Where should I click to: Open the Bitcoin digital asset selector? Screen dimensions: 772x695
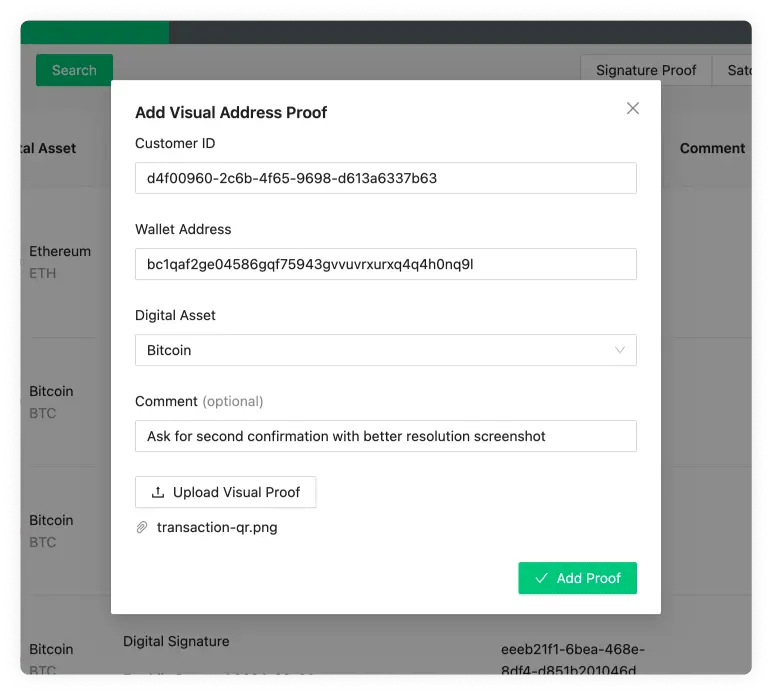coord(385,350)
